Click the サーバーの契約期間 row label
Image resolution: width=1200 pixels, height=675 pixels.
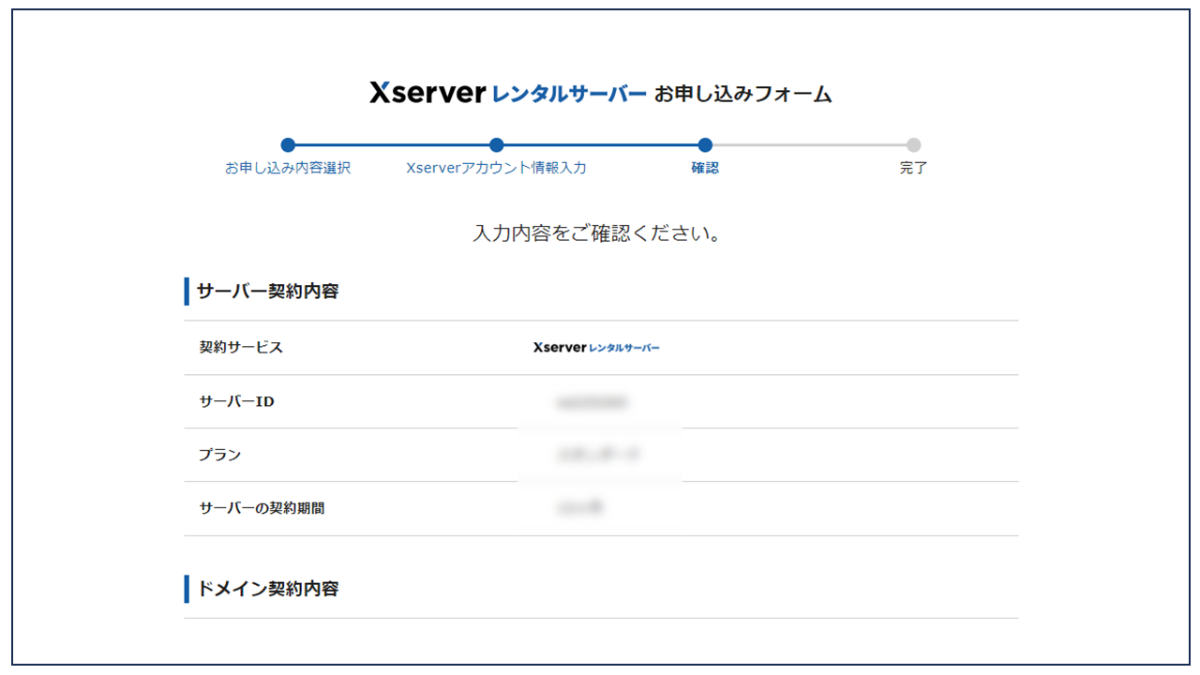pyautogui.click(x=262, y=508)
